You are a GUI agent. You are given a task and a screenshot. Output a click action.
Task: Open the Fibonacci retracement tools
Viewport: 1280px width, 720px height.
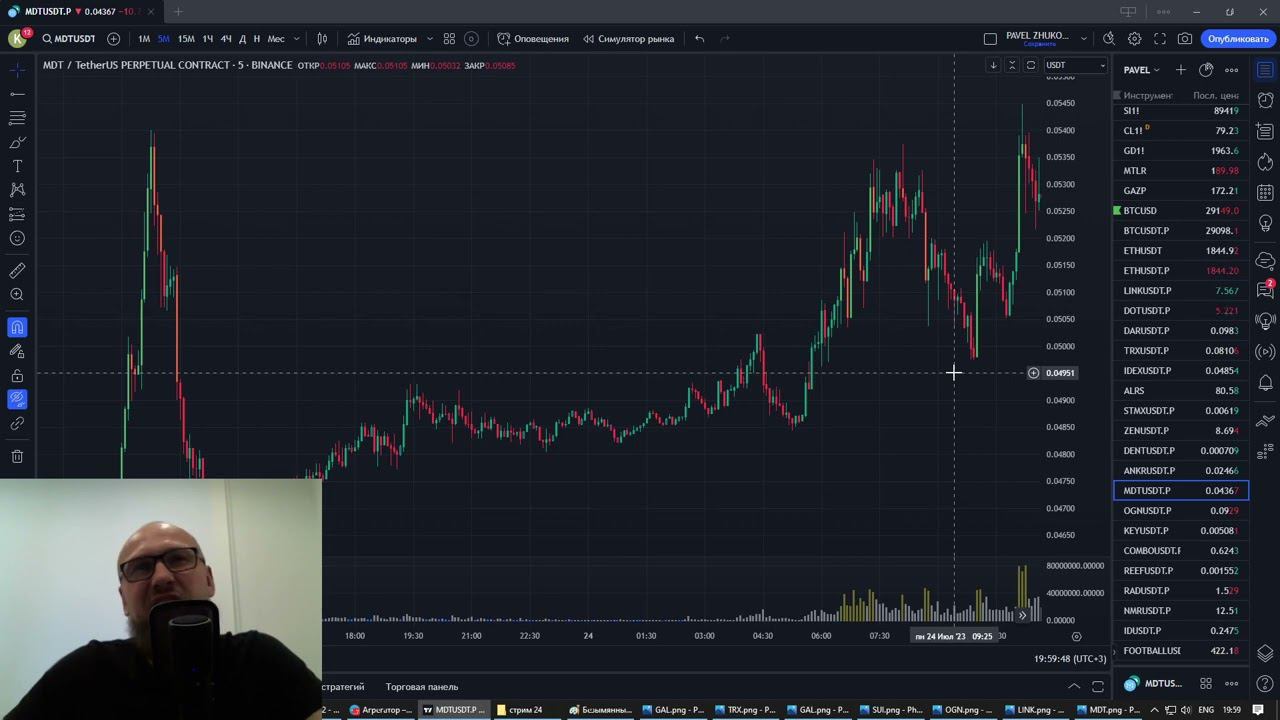[17, 118]
